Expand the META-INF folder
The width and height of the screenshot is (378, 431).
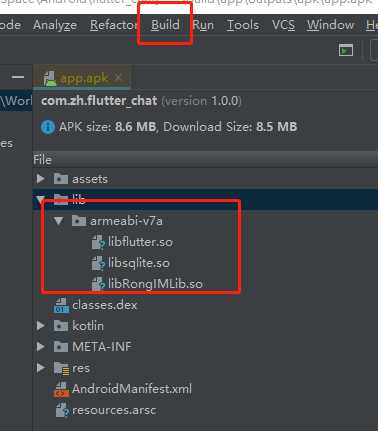point(41,347)
